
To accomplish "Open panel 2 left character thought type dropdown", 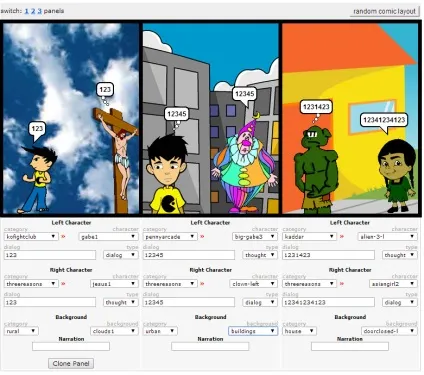I will pos(260,255).
